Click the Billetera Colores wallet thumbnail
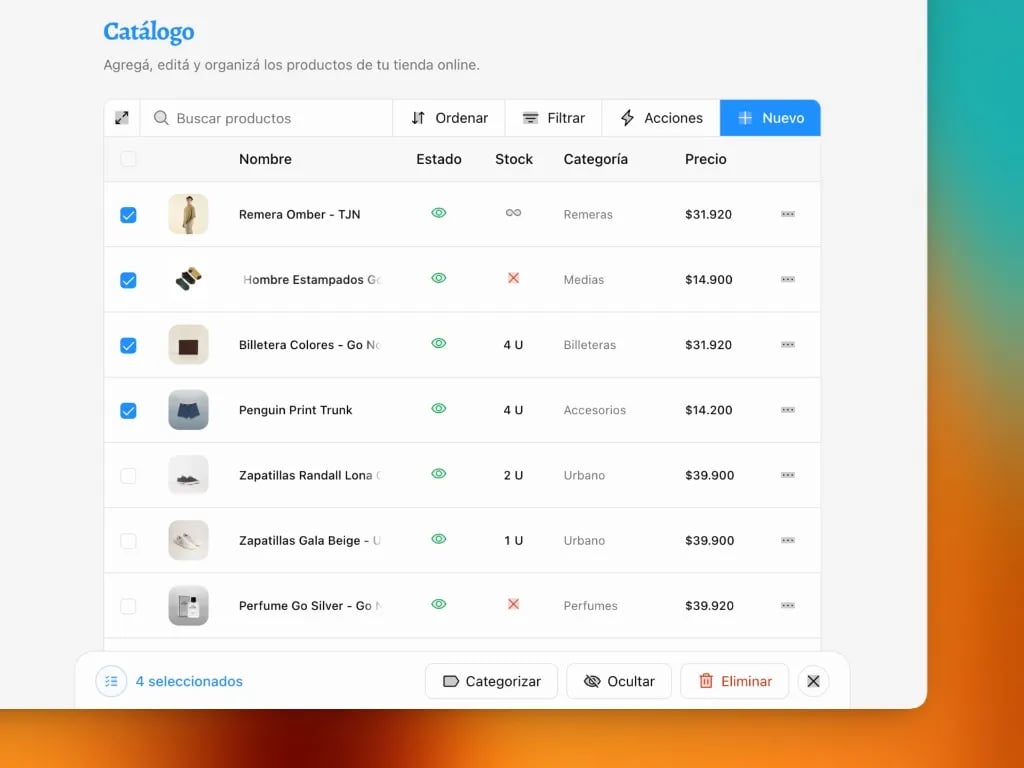Viewport: 1024px width, 768px height. [x=188, y=345]
